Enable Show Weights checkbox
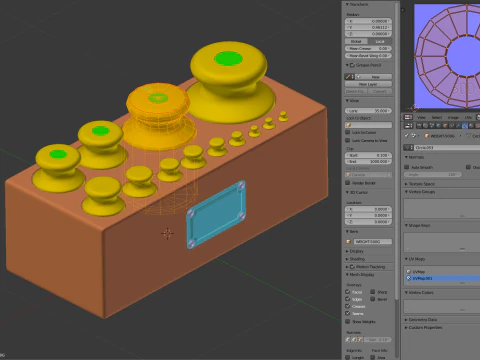The image size is (480, 360). [348, 321]
